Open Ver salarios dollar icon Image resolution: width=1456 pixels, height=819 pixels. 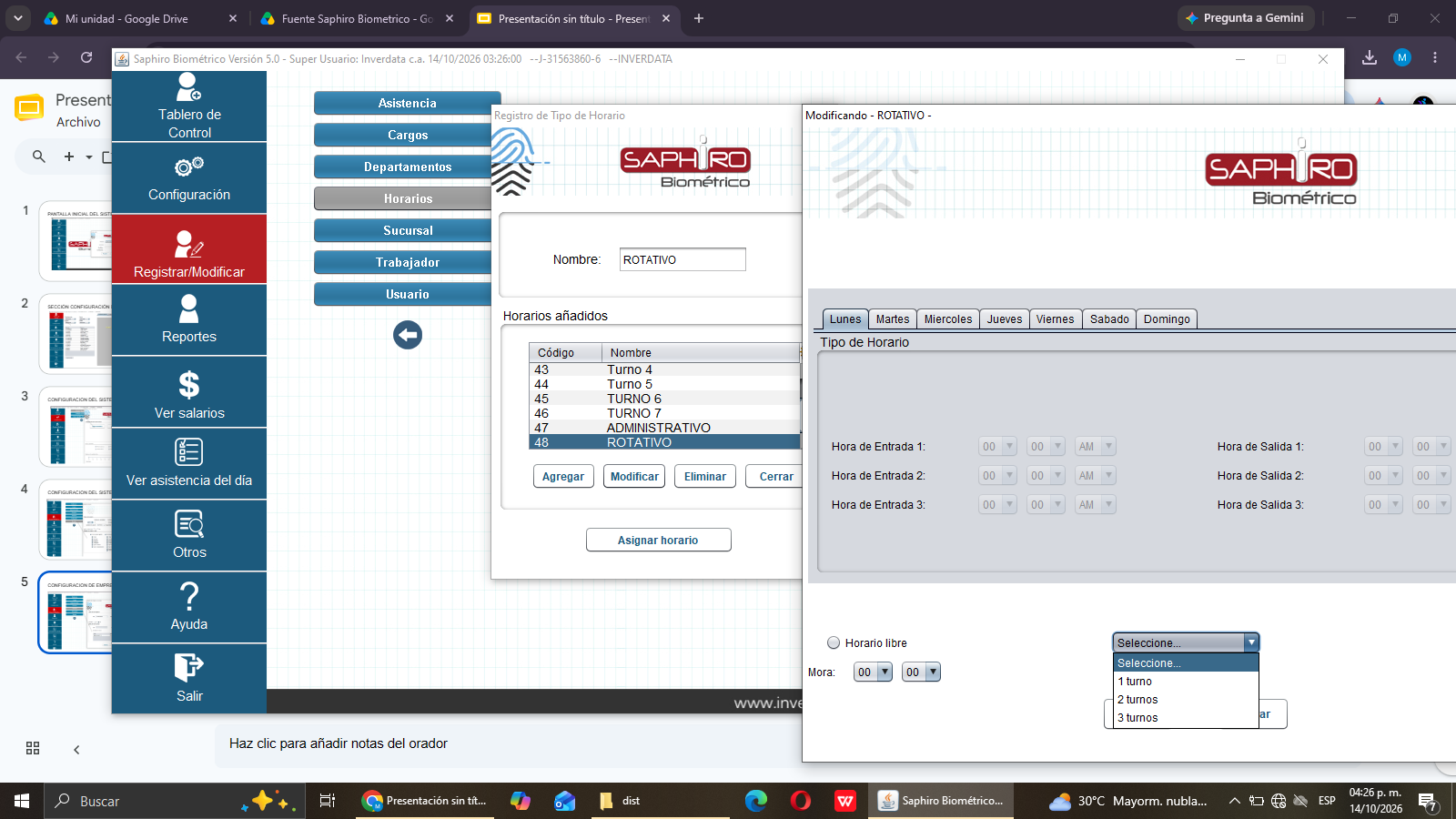(x=189, y=385)
